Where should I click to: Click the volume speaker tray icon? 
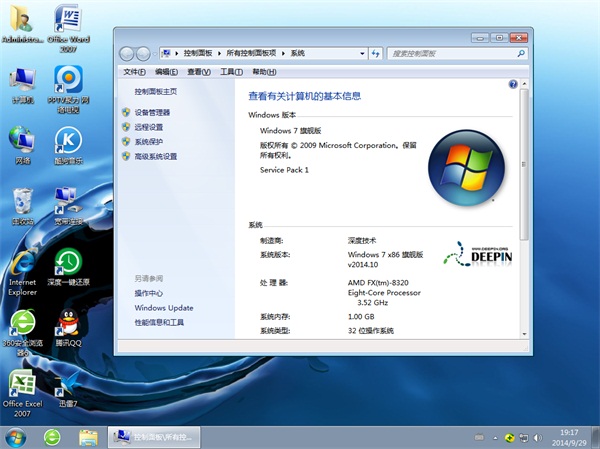538,438
